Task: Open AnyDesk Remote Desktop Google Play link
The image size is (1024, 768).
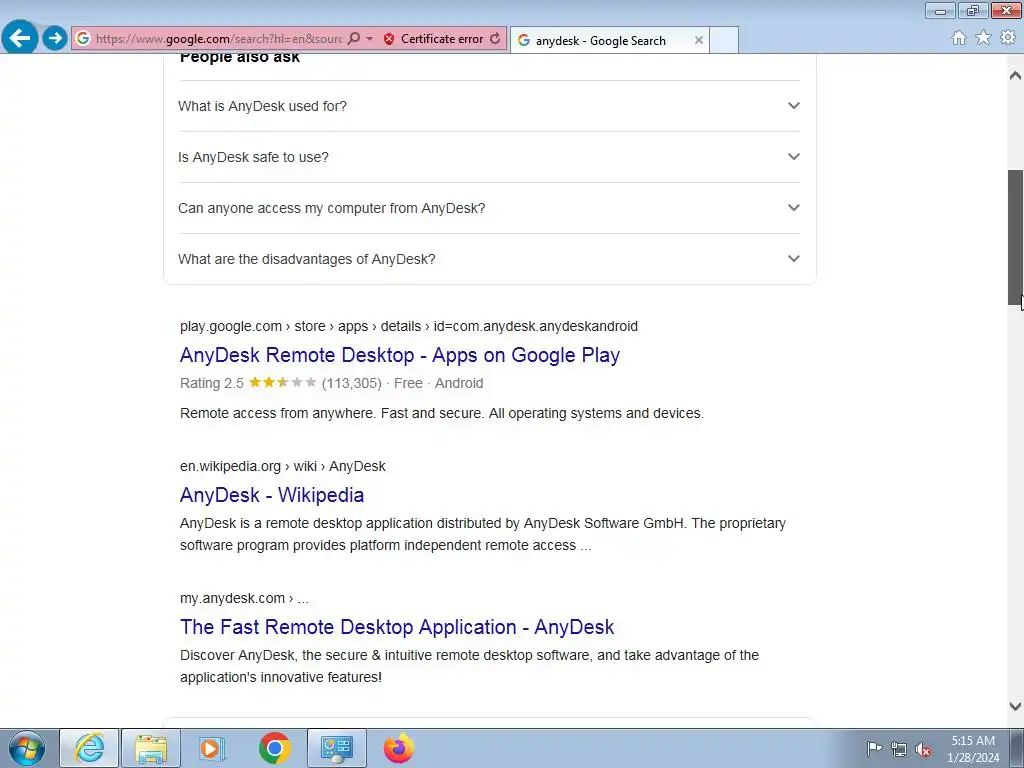Action: 400,355
